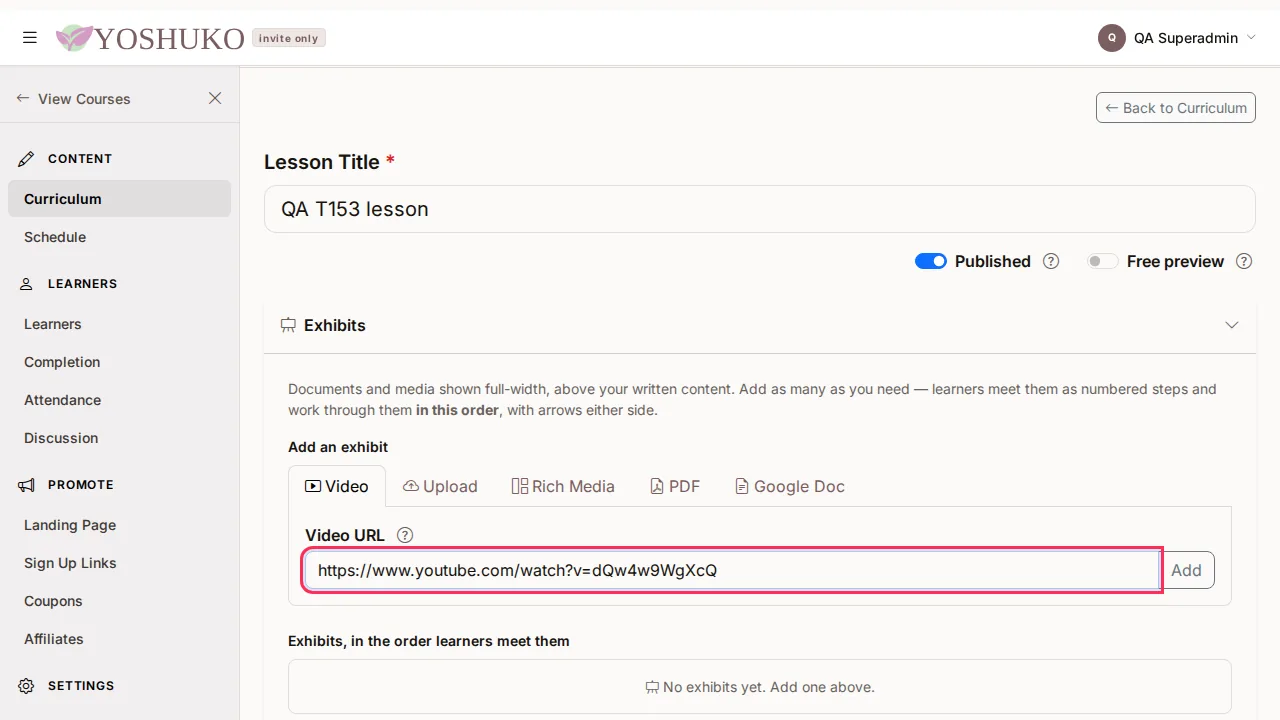This screenshot has height=720, width=1280.
Task: Click the Back to Curriculum button
Action: click(x=1176, y=108)
